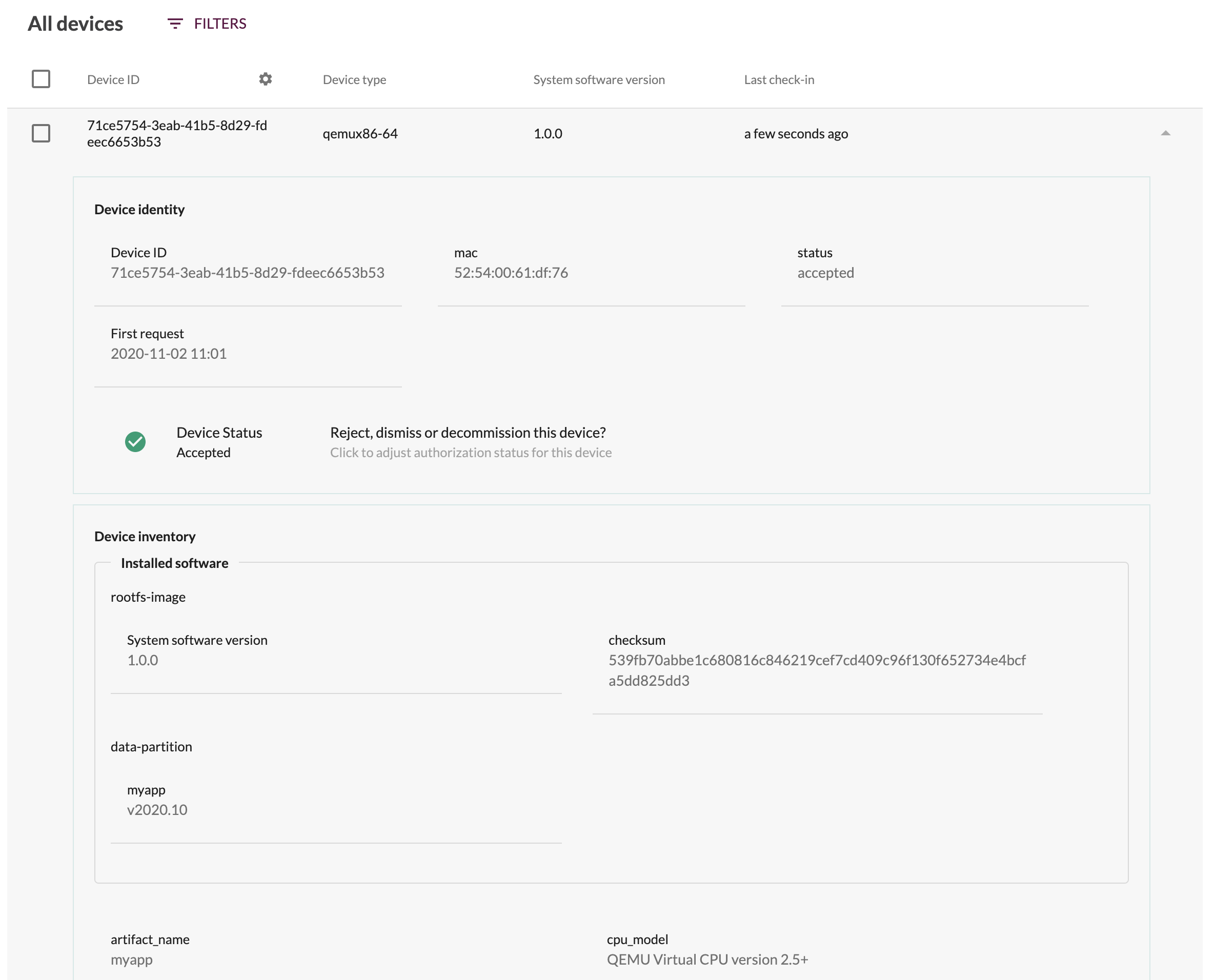
Task: Check the box for device 71ce5754
Action: [40, 133]
